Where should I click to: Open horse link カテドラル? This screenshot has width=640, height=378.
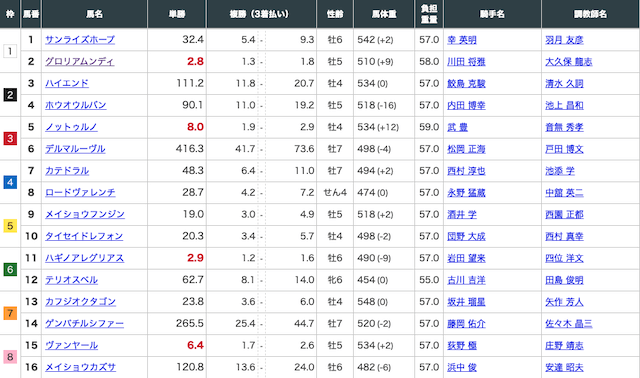point(67,171)
